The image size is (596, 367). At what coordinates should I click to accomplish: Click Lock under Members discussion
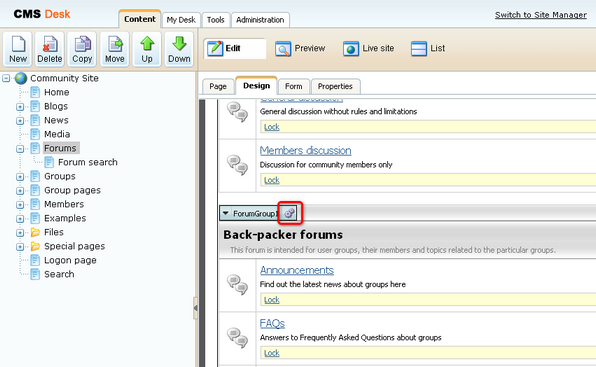(x=272, y=180)
